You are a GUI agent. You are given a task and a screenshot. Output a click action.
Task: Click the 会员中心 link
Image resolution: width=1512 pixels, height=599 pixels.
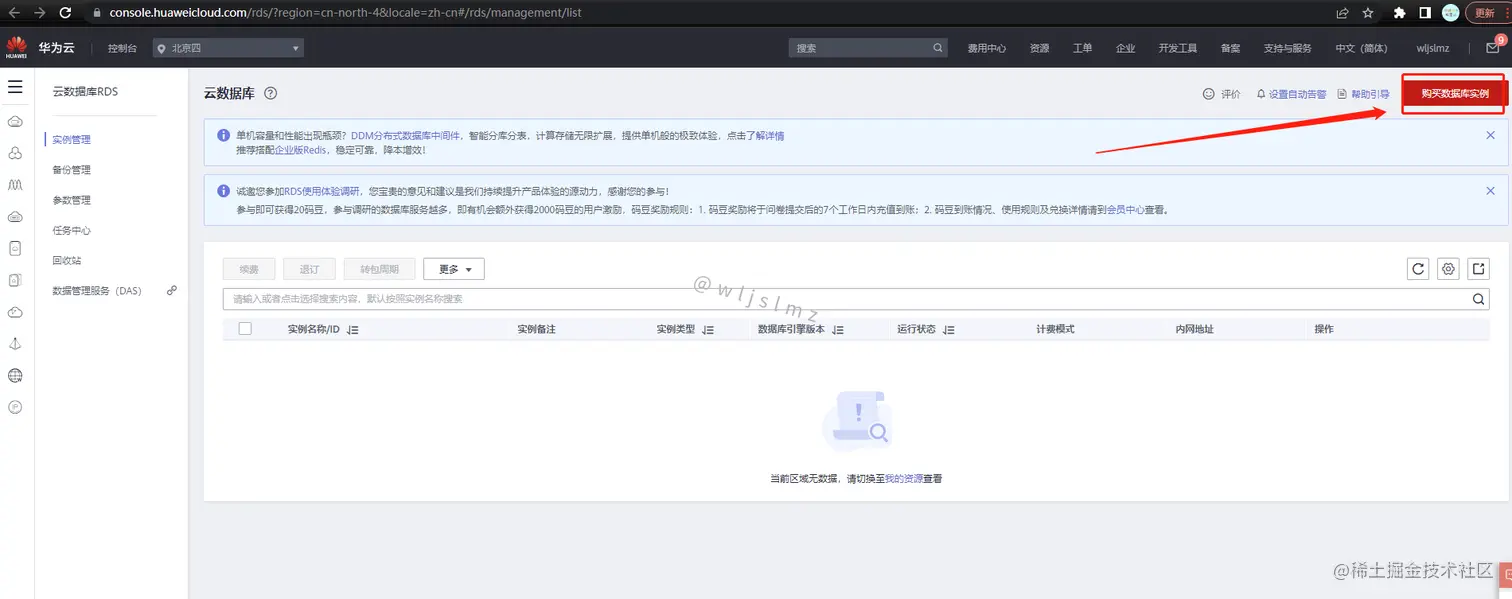[1126, 210]
